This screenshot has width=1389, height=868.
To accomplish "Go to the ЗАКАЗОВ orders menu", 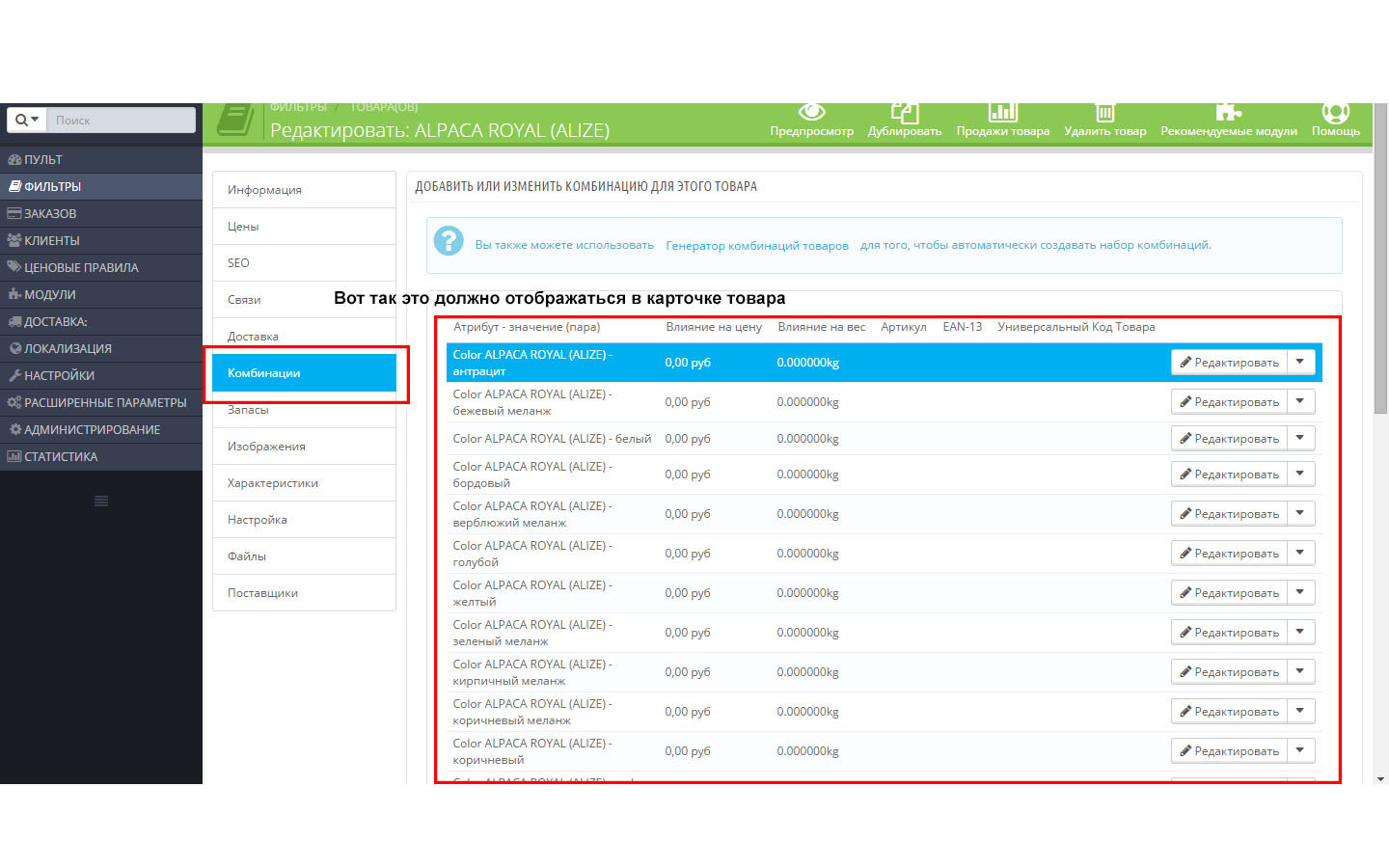I will tap(101, 213).
